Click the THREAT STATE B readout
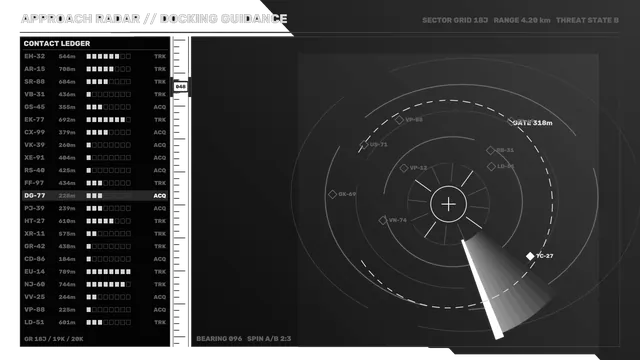640x360 pixels. (x=587, y=20)
